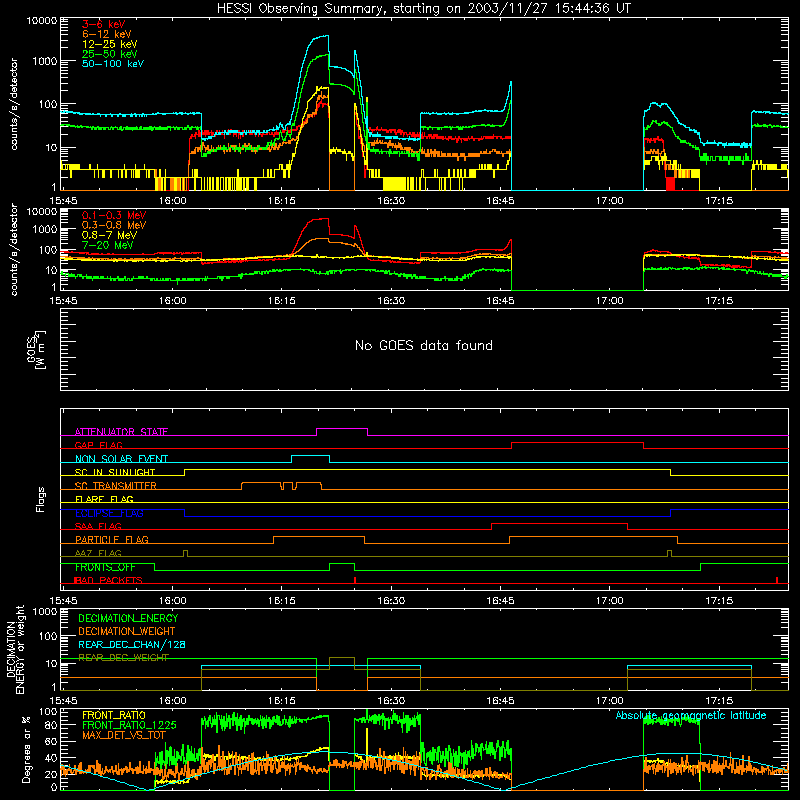Select 17:00 tick label under keV panel
The image size is (800, 800).
coord(610,201)
